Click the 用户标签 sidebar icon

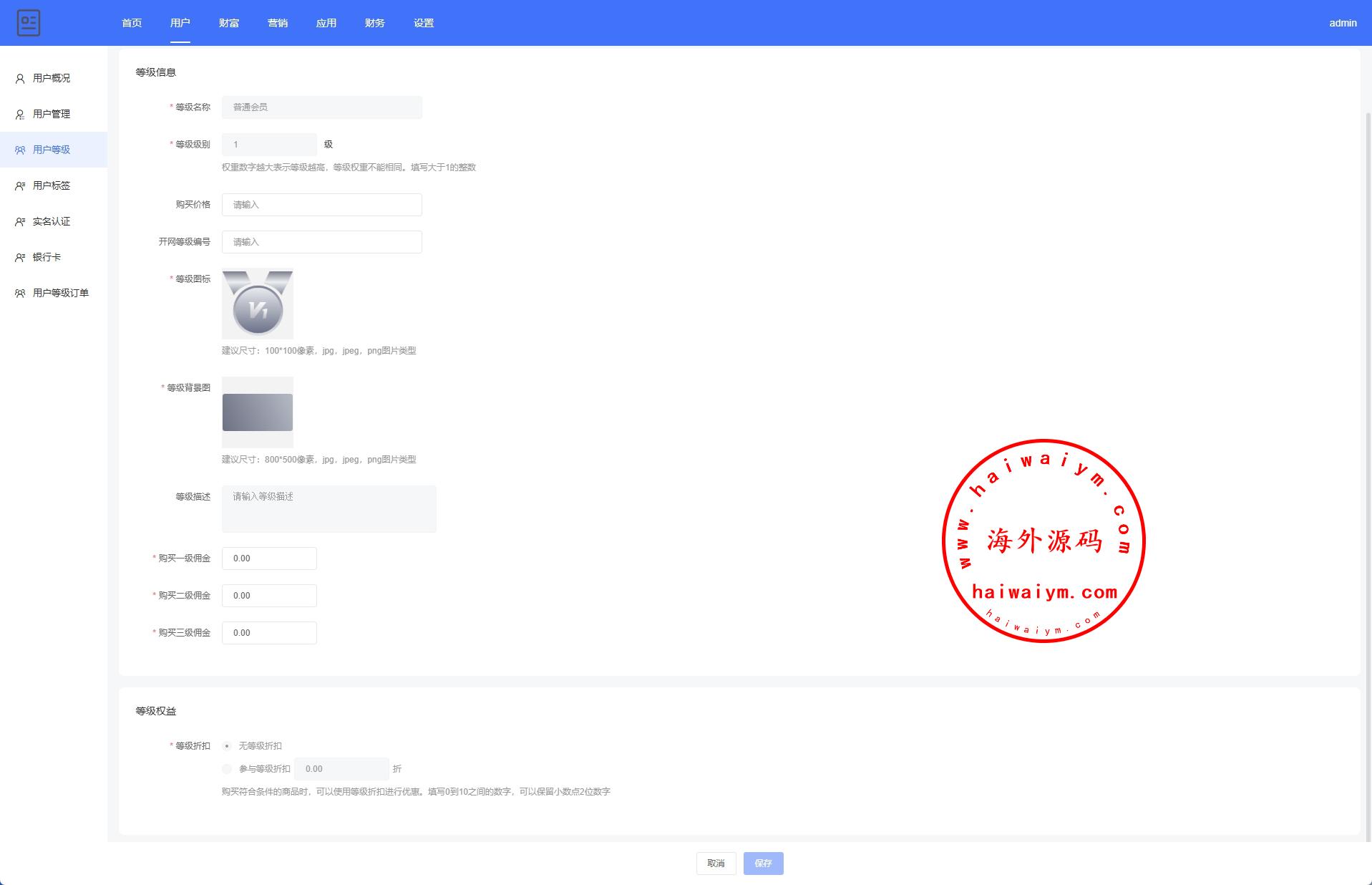click(20, 186)
